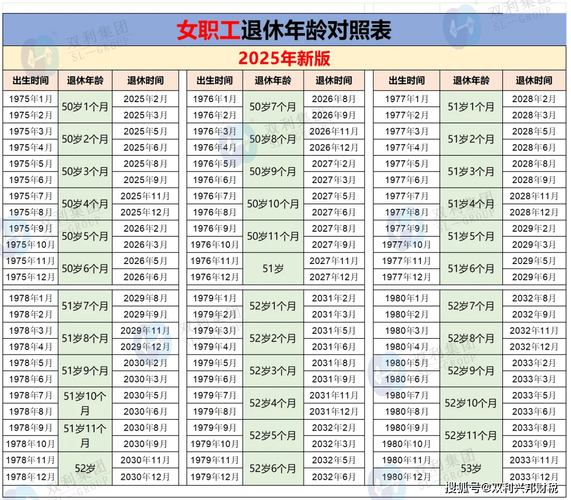Image resolution: width=571 pixels, height=500 pixels.
Task: Click the 53岁 retirement age cell
Action: point(471,468)
